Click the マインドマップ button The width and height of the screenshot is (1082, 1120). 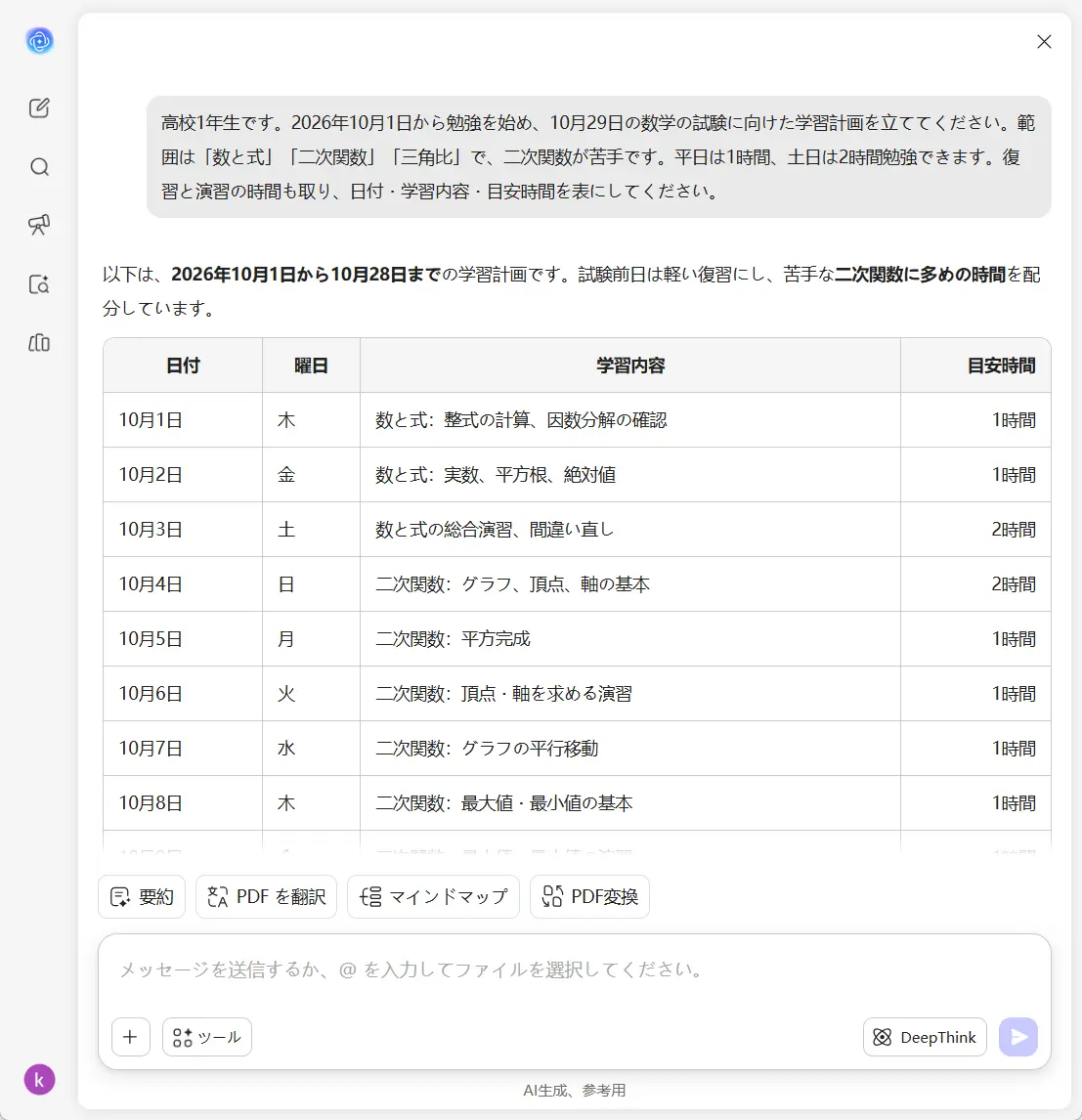tap(434, 896)
